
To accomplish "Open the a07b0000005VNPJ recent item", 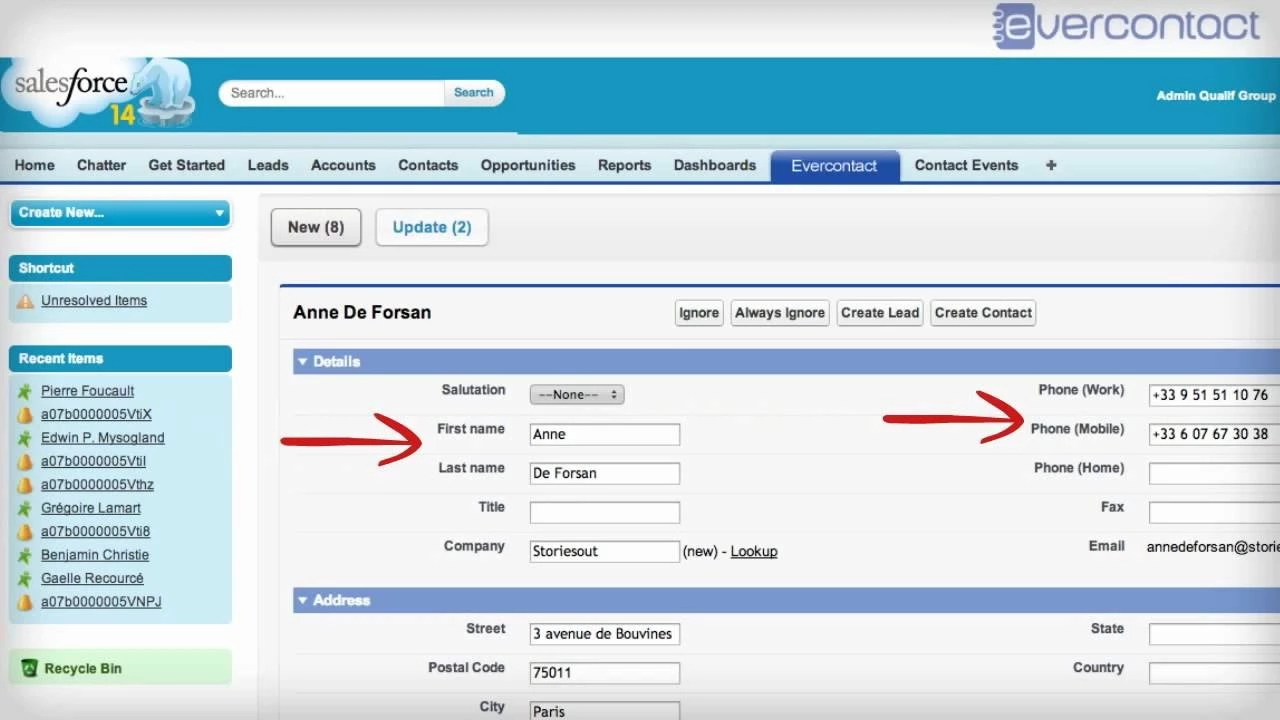I will pyautogui.click(x=101, y=602).
